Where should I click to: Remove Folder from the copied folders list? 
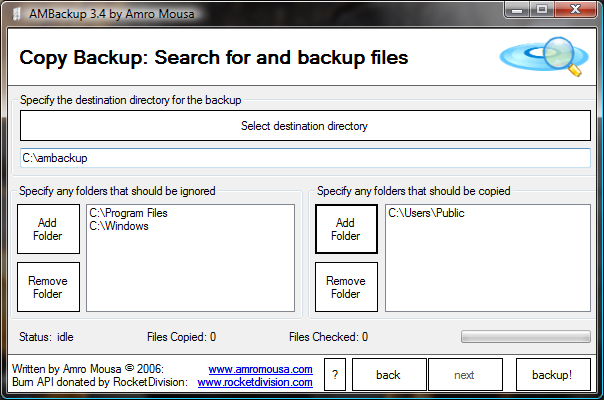pos(346,287)
